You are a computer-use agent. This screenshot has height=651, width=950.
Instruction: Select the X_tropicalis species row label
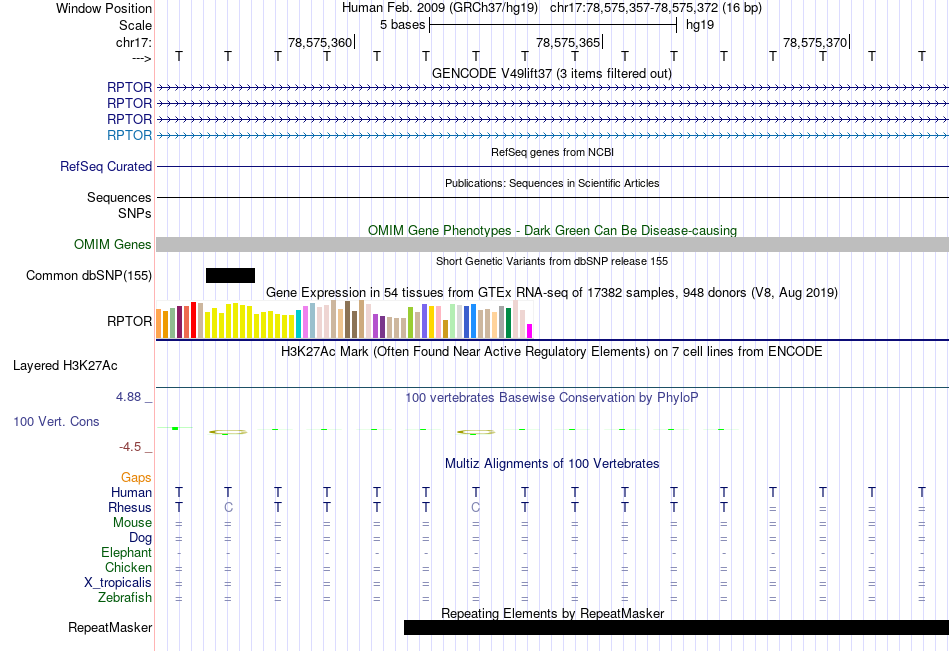118,583
